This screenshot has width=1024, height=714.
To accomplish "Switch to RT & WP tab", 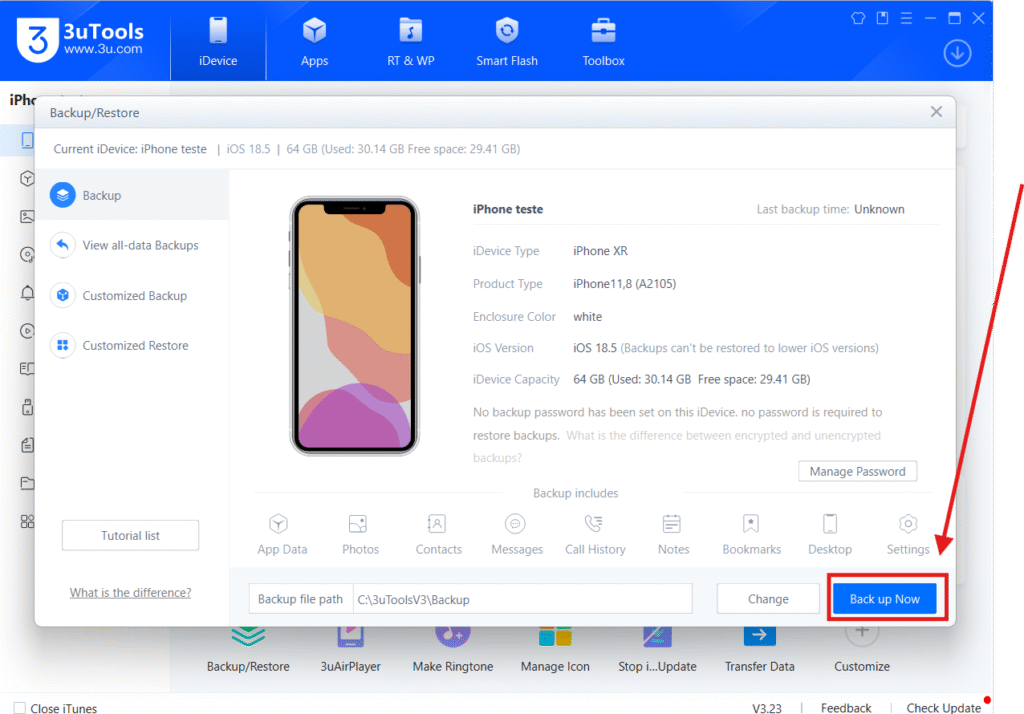I will (x=410, y=42).
